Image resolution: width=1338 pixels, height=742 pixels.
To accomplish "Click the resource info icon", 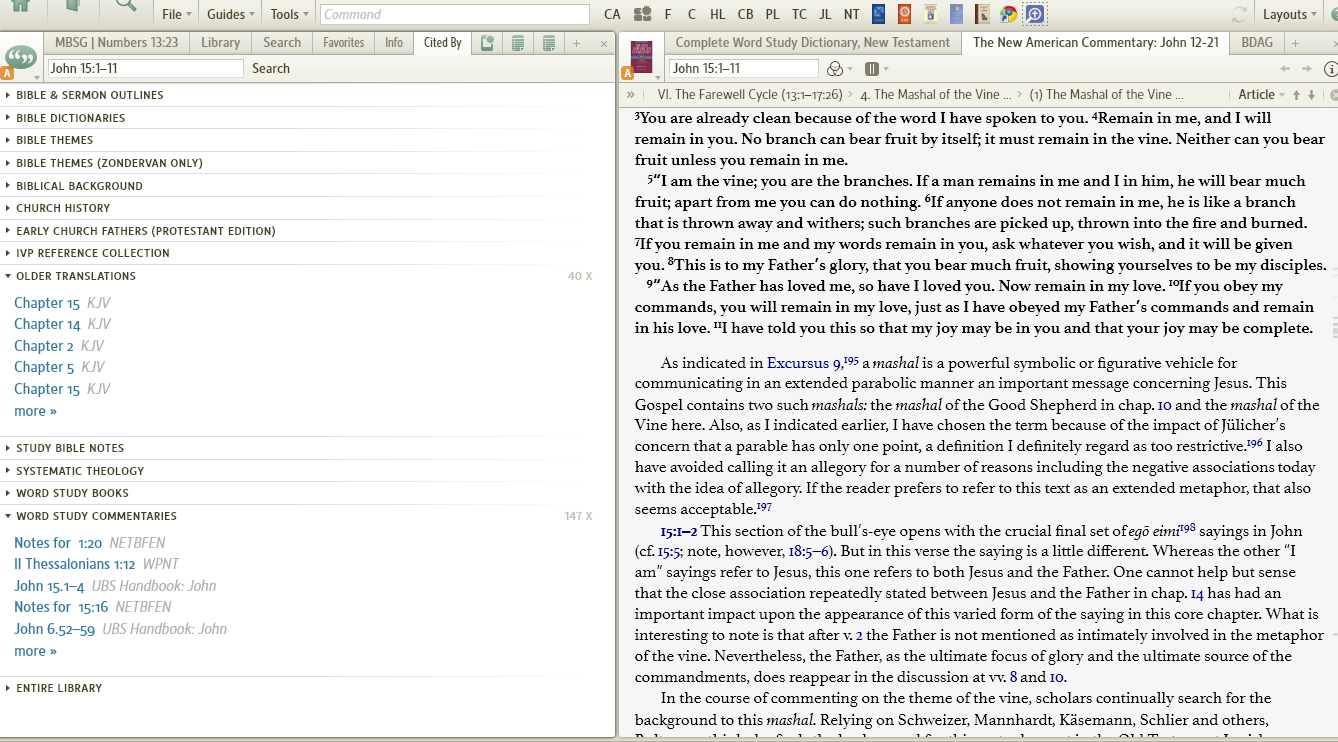I will point(1330,69).
